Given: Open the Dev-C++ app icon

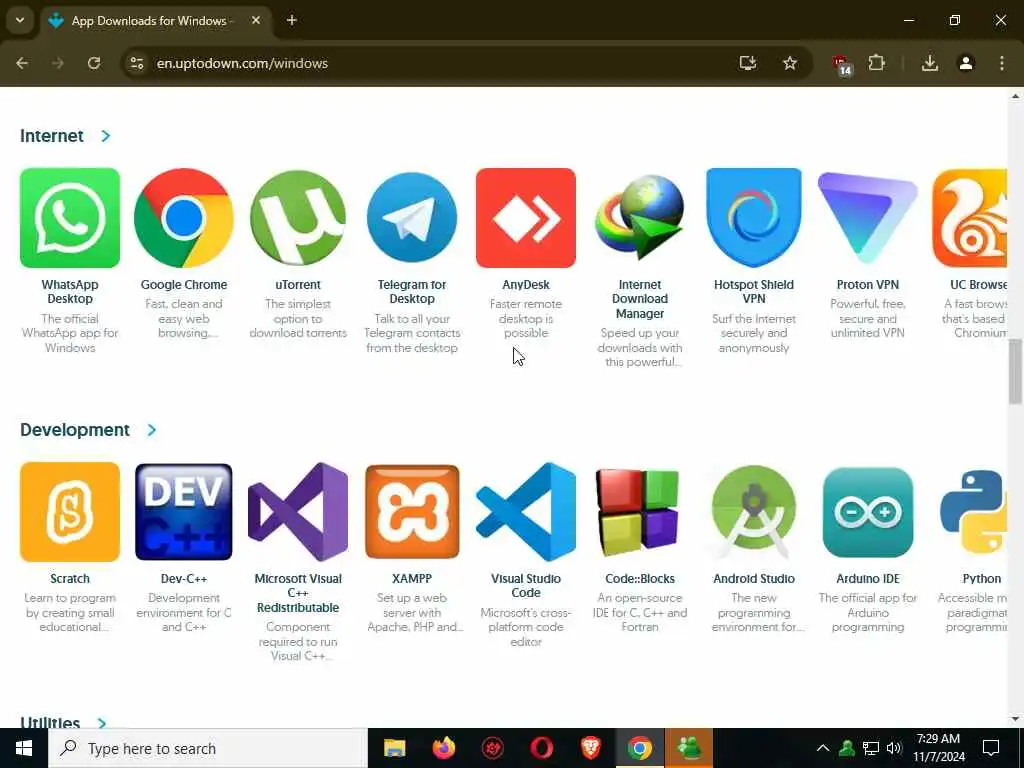Looking at the screenshot, I should pyautogui.click(x=184, y=512).
